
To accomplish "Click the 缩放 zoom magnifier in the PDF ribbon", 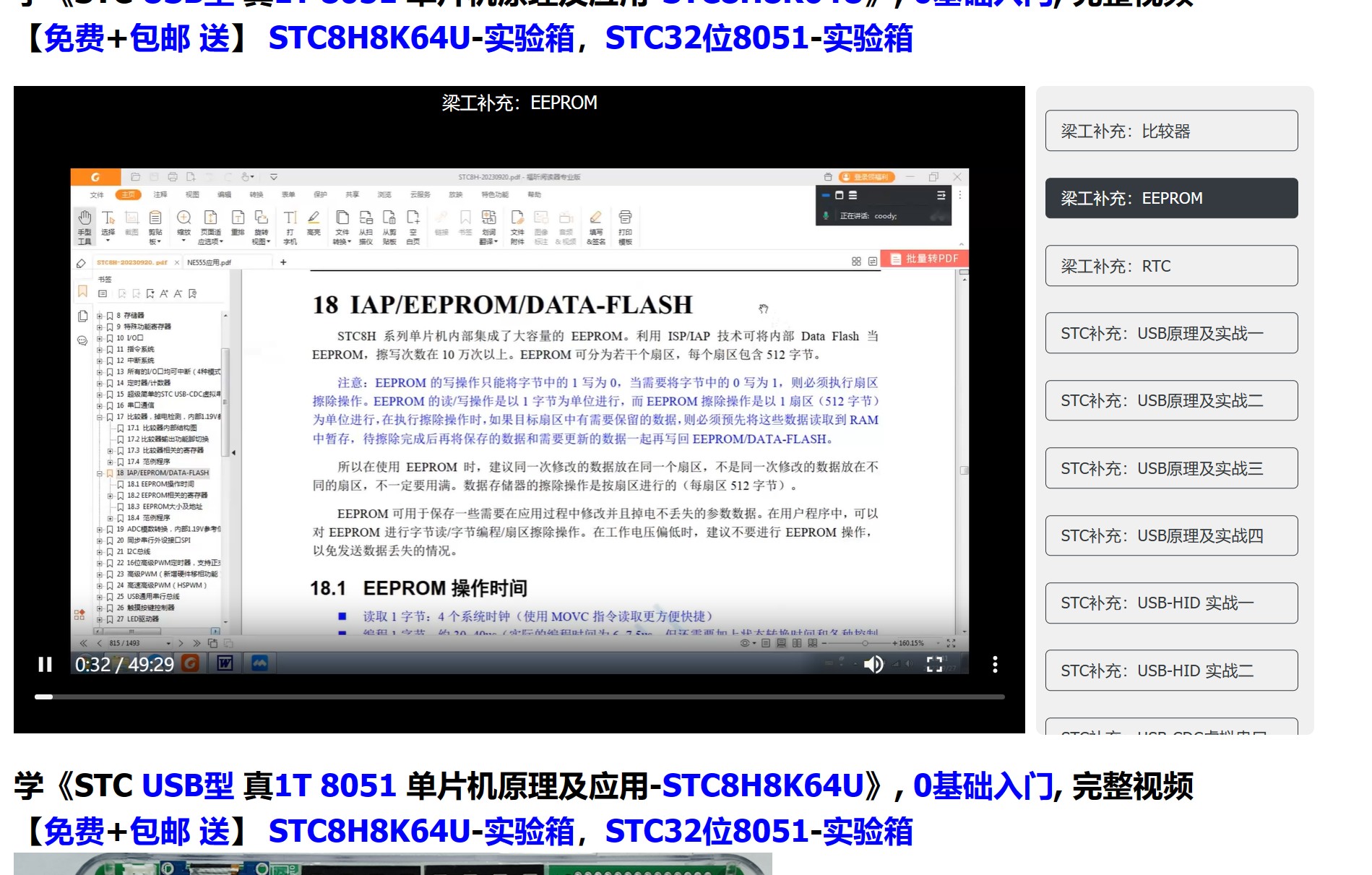I will click(184, 225).
